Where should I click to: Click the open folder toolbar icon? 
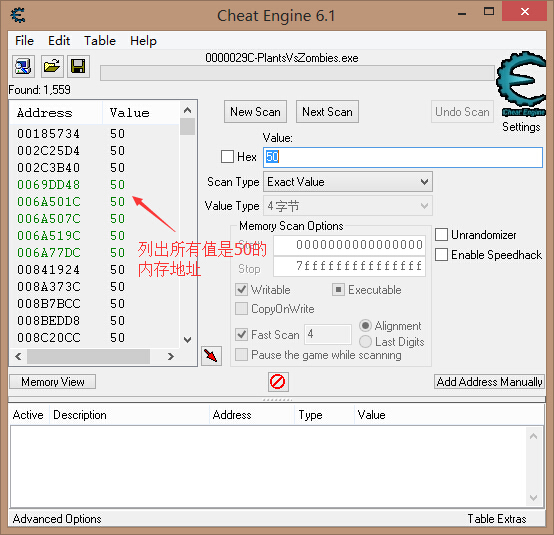(52, 66)
